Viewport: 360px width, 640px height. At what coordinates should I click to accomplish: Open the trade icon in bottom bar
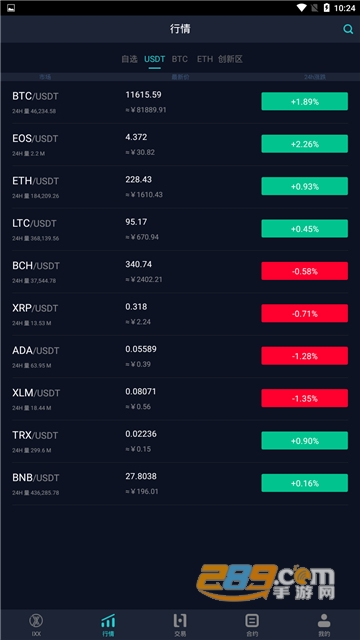(180, 621)
